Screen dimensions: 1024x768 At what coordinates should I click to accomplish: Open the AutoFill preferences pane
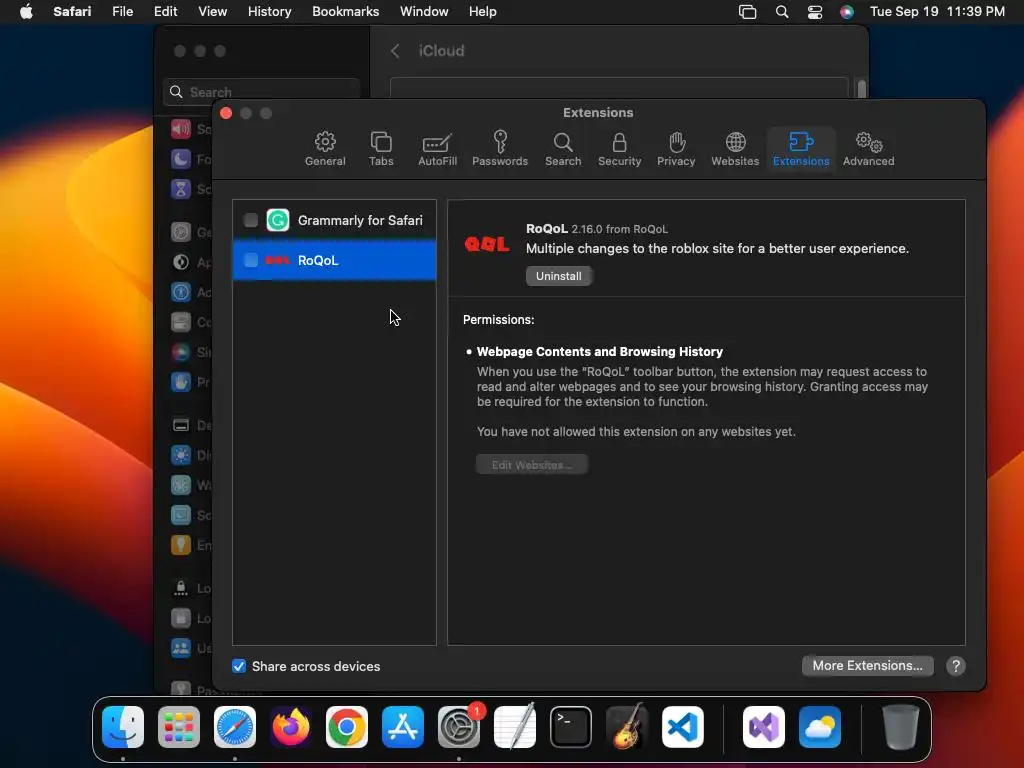pyautogui.click(x=437, y=149)
